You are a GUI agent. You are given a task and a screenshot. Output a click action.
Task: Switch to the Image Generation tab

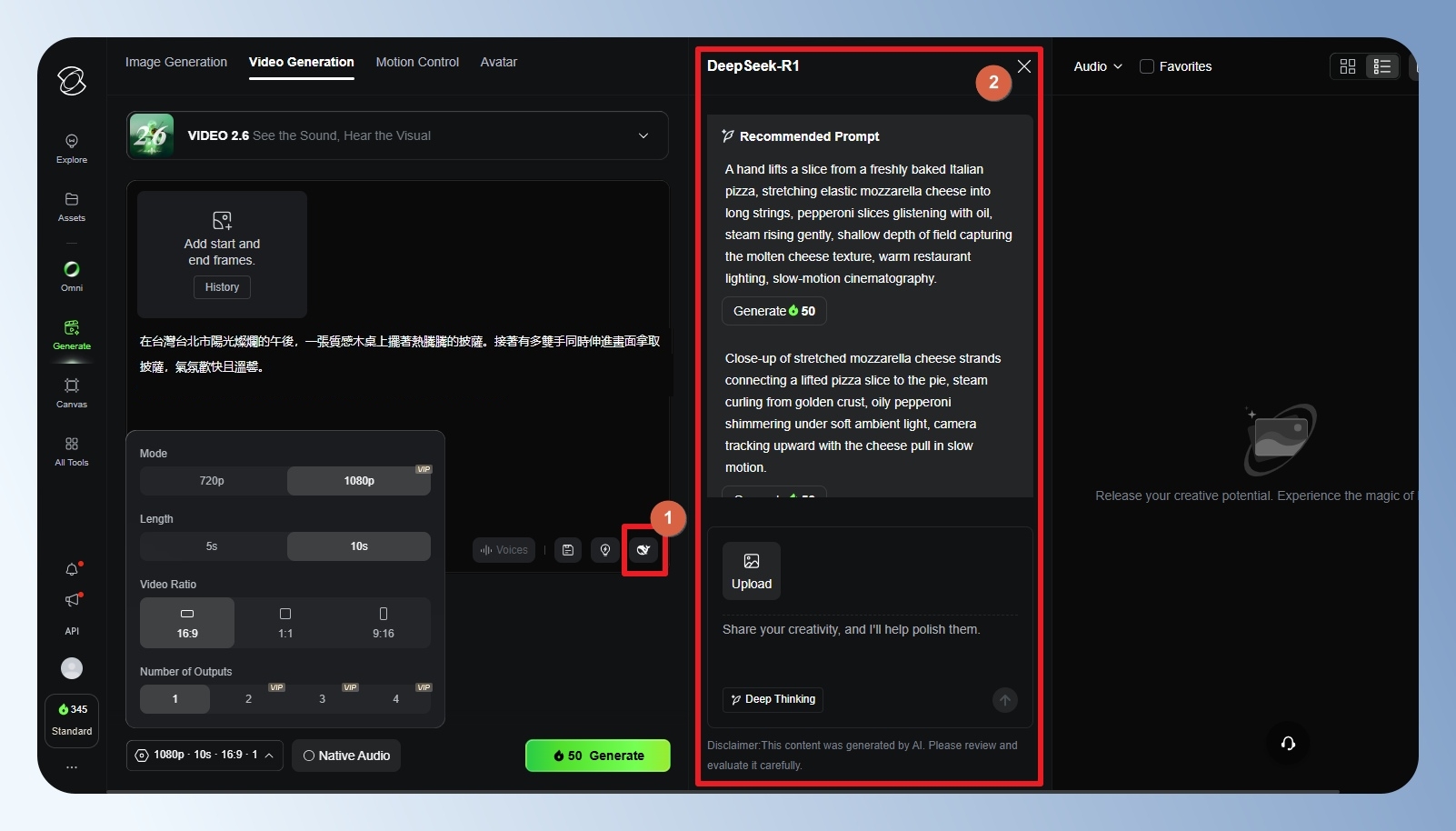176,62
